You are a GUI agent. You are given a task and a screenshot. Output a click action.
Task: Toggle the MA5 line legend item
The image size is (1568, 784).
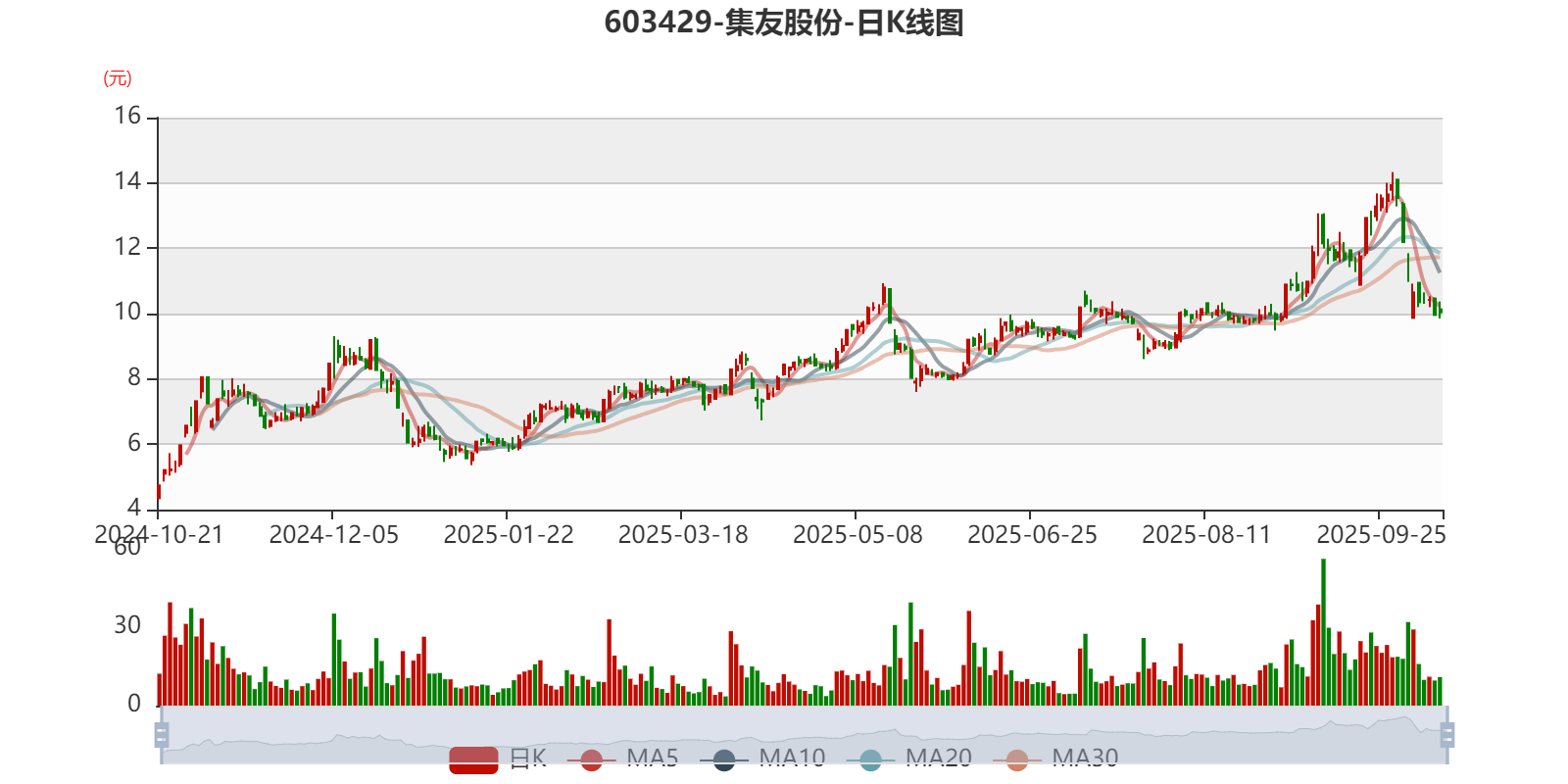(x=622, y=759)
